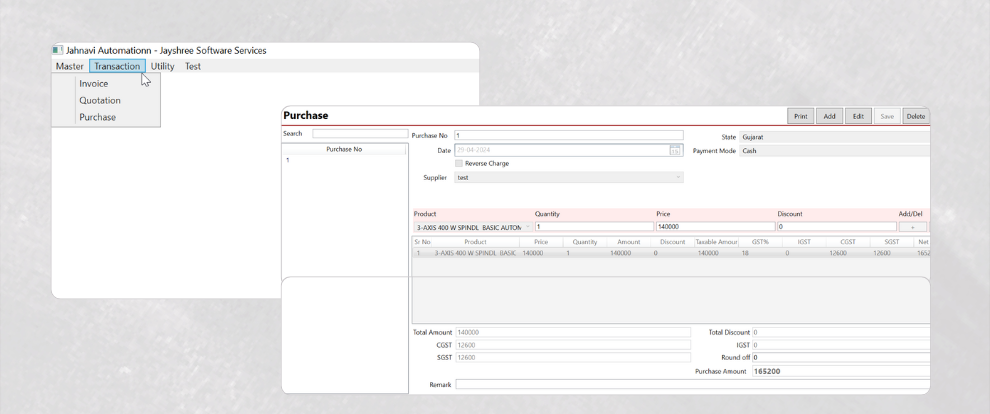Click into the Remark text field

click(692, 384)
